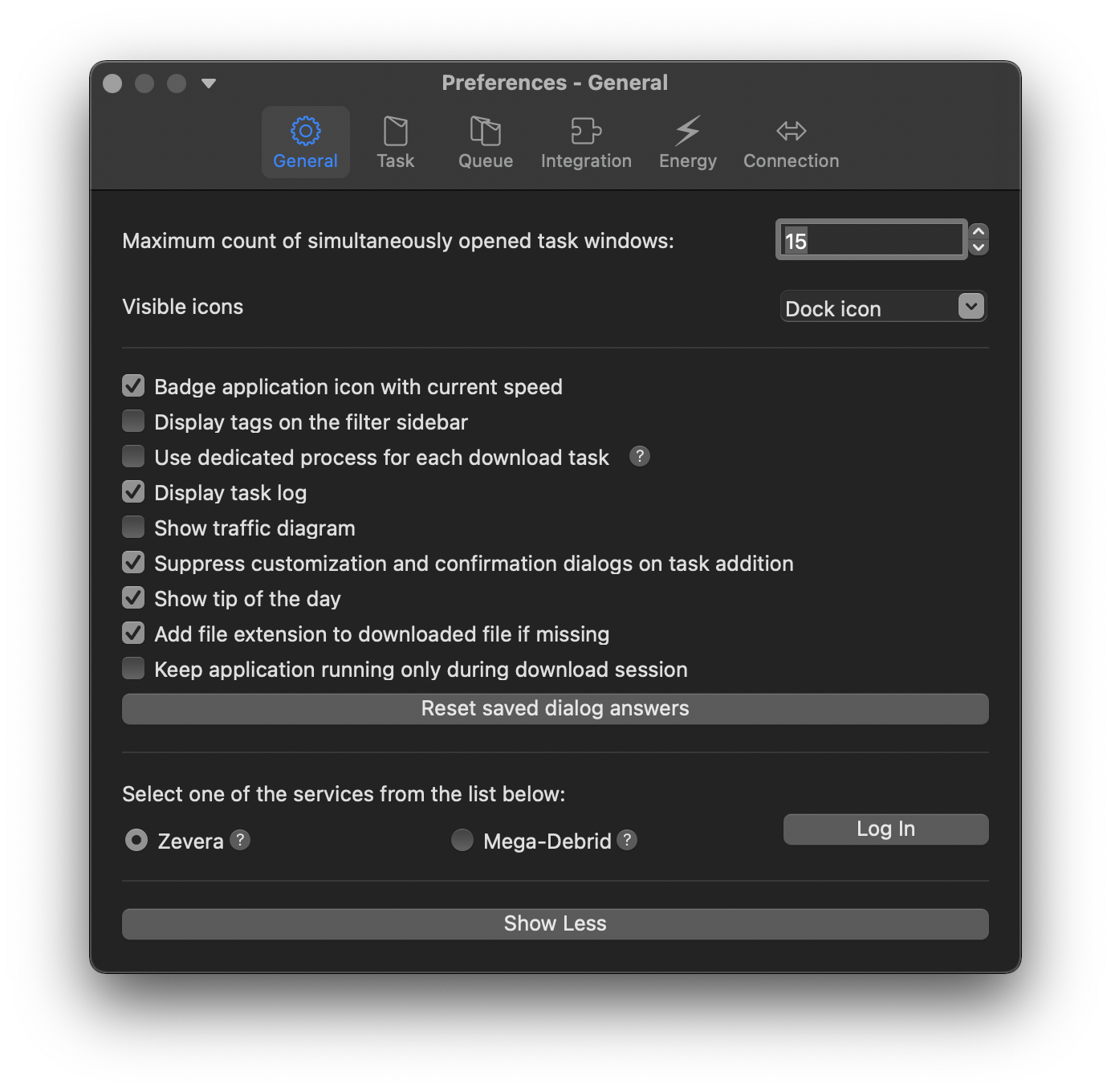The height and width of the screenshot is (1092, 1111).
Task: Increase max task windows with up stepper
Action: point(978,231)
